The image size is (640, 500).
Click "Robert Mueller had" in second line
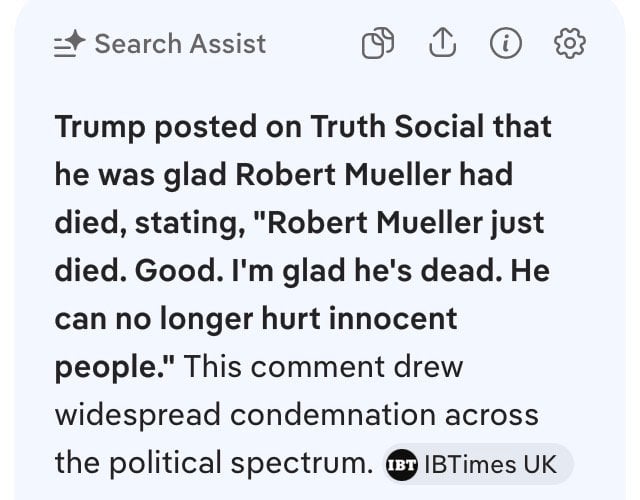(x=374, y=175)
